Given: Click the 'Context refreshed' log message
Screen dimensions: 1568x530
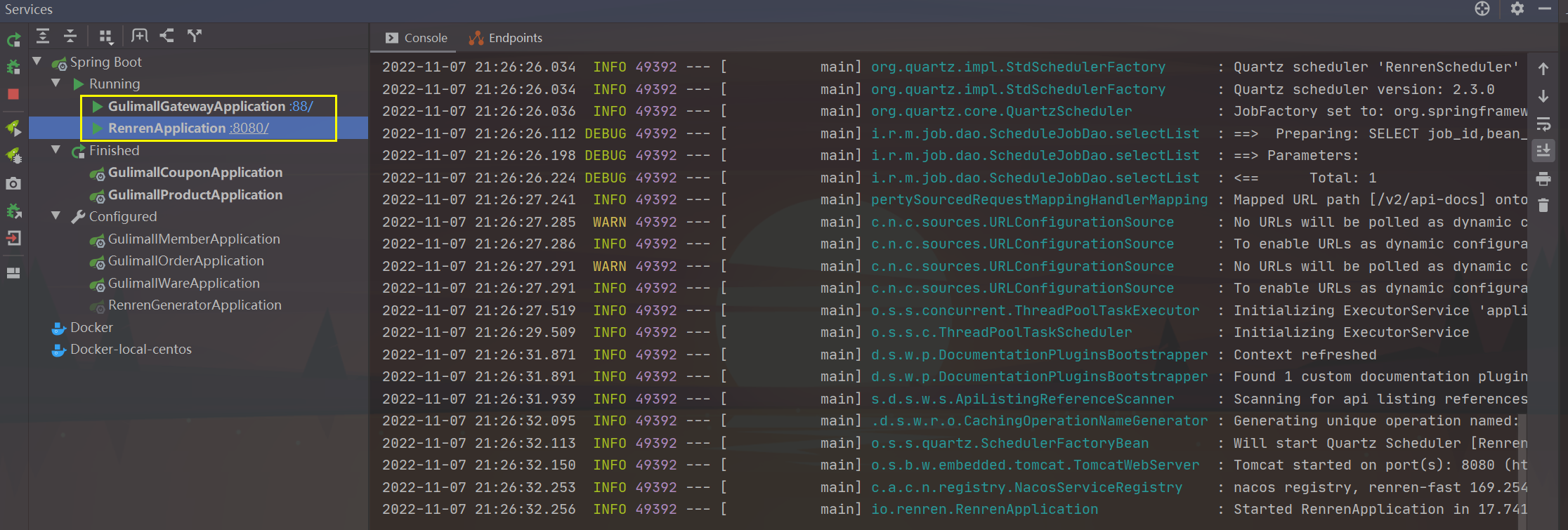Looking at the screenshot, I should coord(1305,355).
